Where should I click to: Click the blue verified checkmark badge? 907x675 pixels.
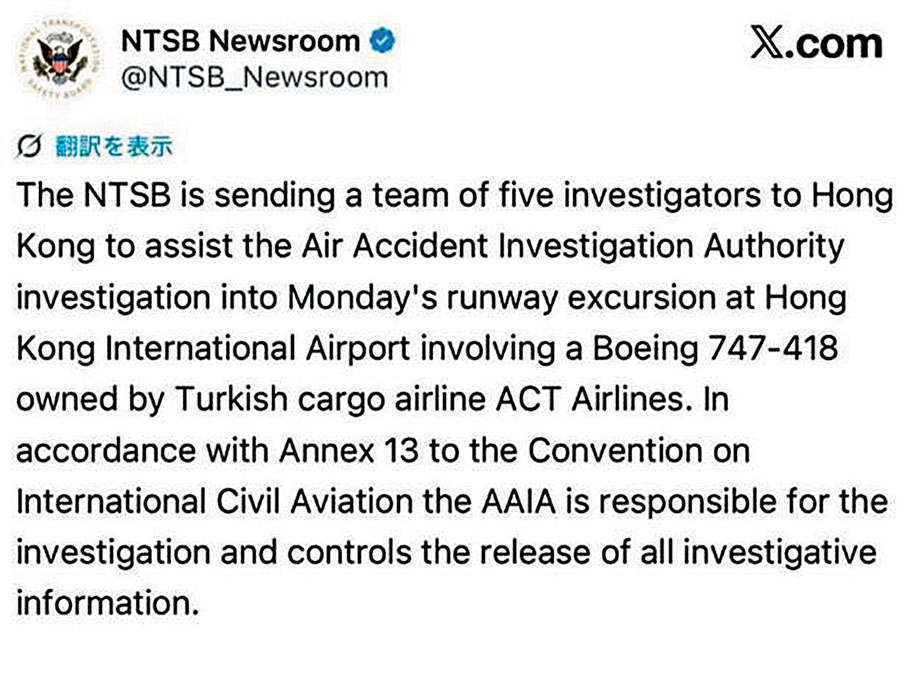(382, 42)
